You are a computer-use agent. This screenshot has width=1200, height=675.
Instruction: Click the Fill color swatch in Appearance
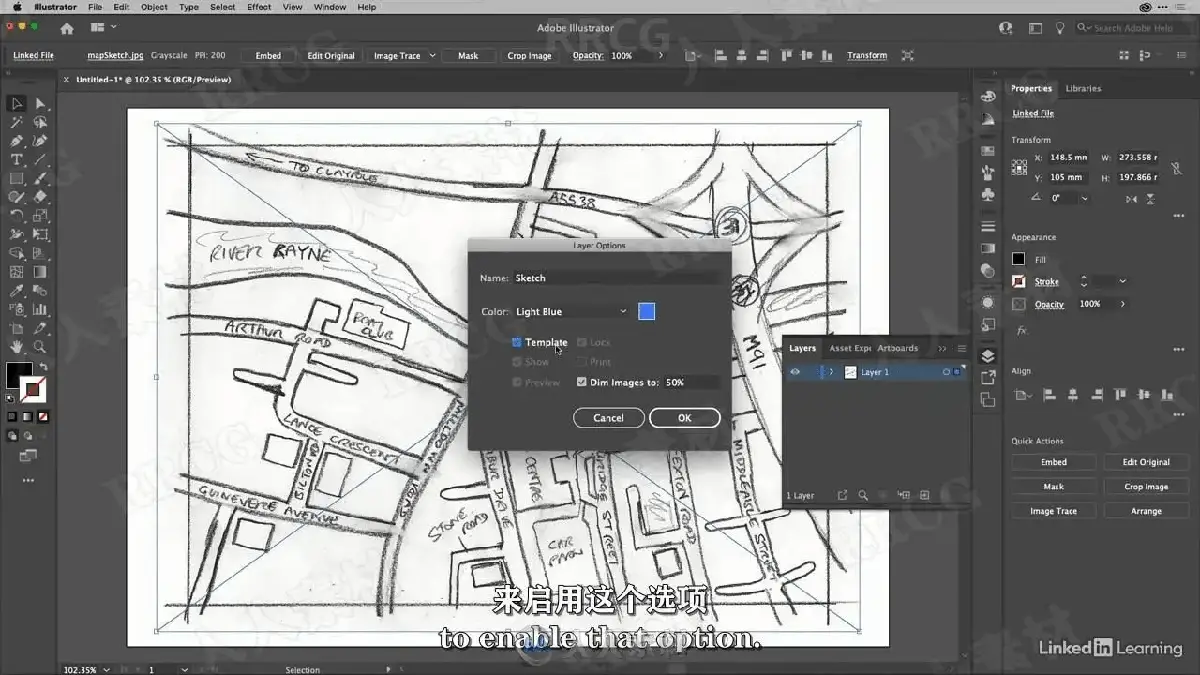click(1019, 259)
